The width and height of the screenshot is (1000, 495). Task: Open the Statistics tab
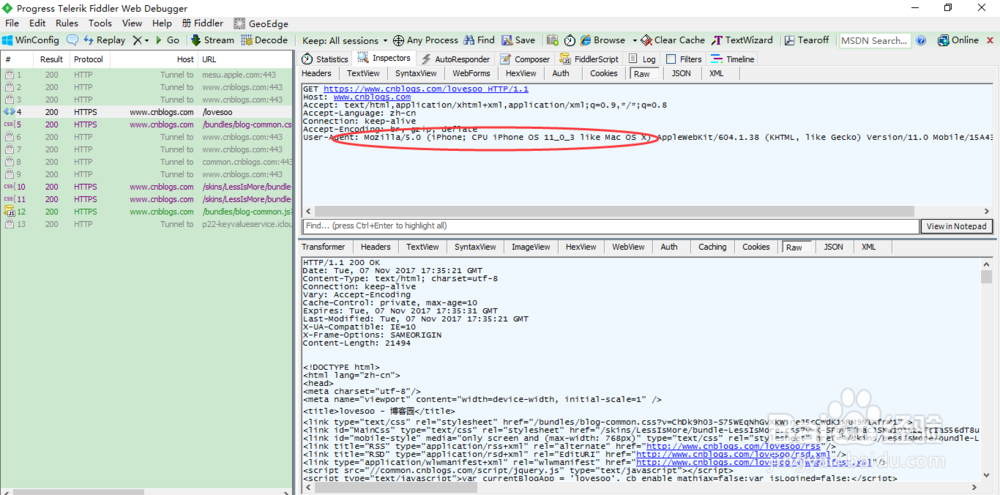[x=325, y=59]
